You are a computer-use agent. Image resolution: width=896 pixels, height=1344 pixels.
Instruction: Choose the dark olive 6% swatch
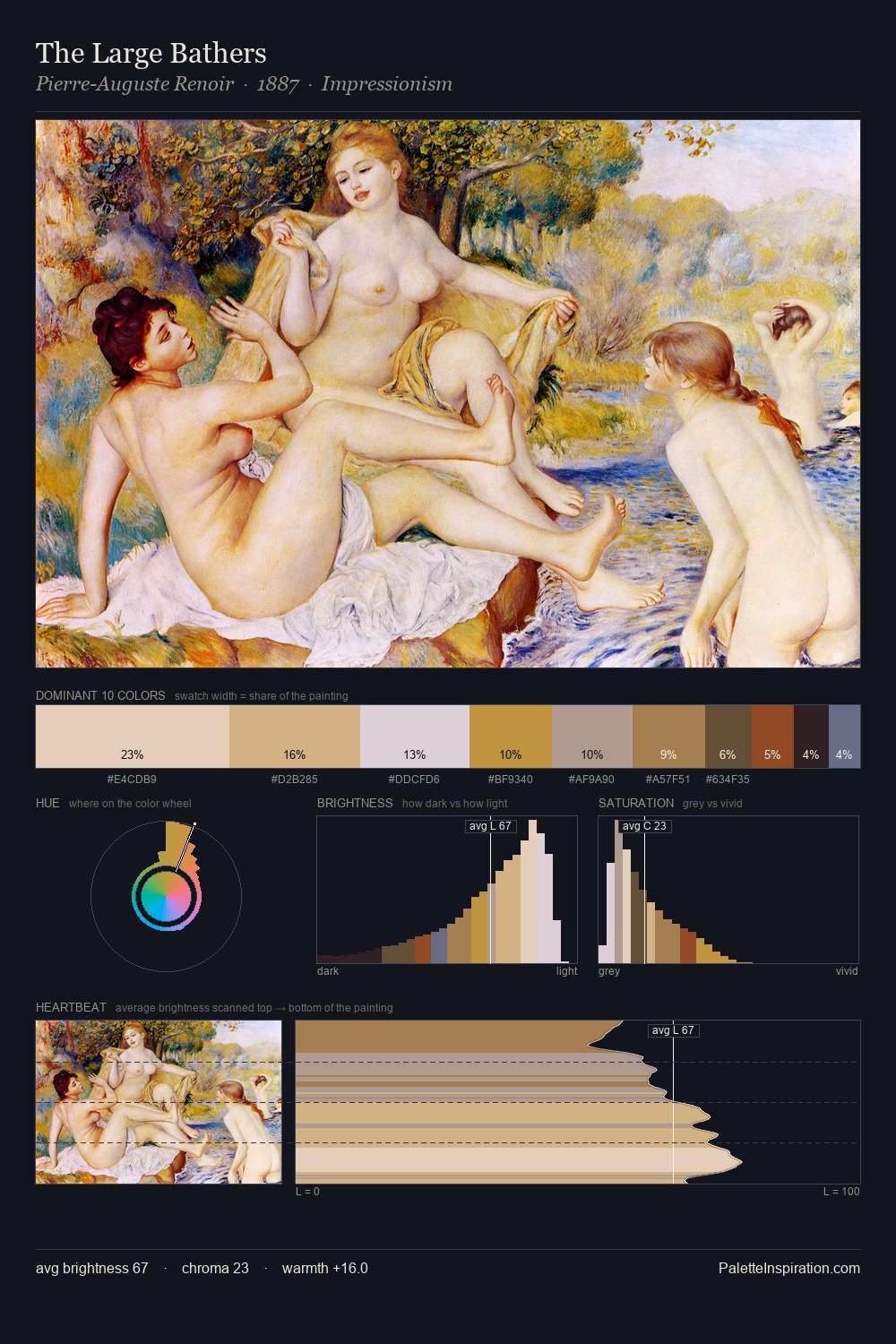[x=728, y=737]
